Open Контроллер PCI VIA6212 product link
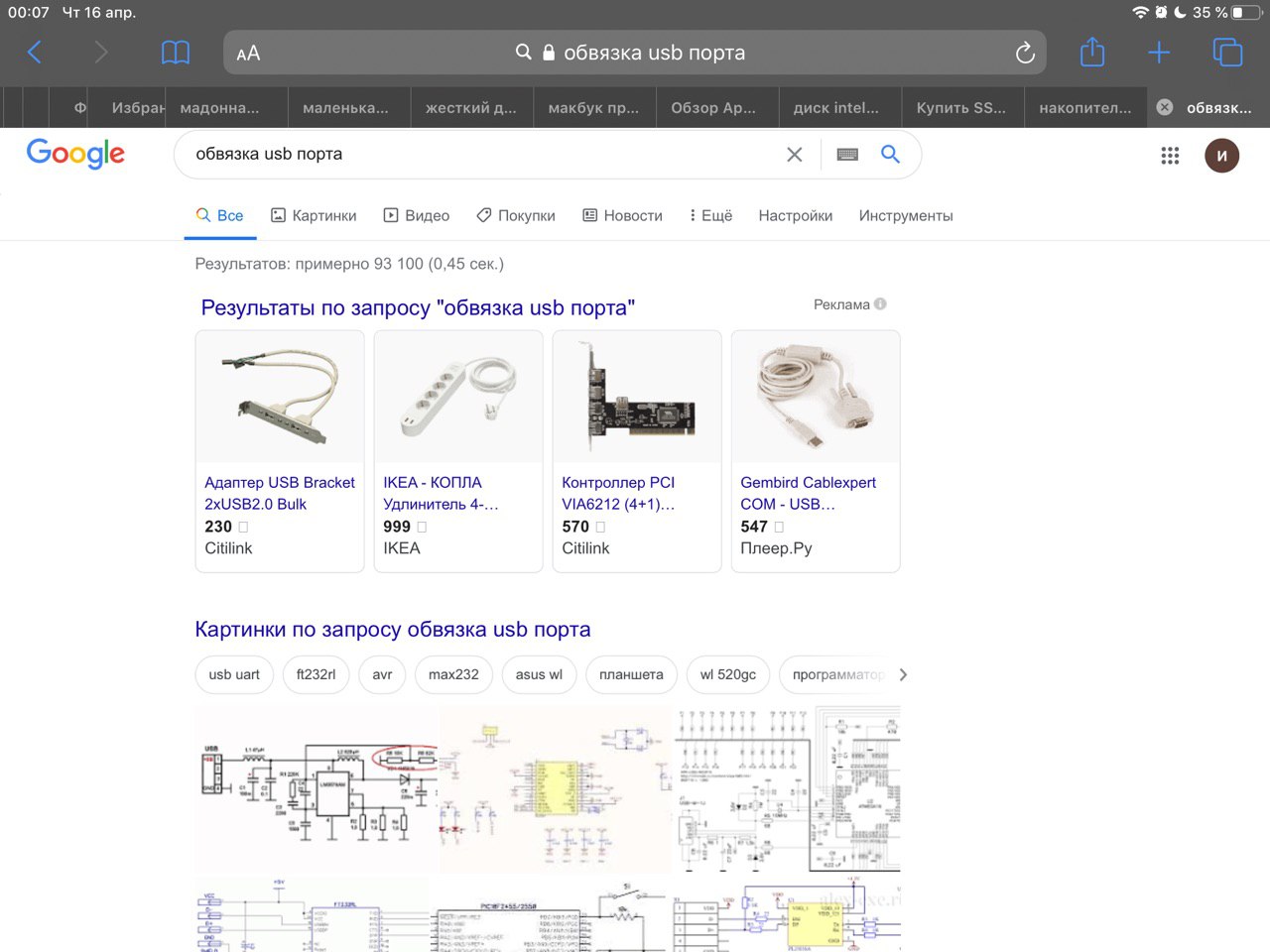The width and height of the screenshot is (1270, 952). click(618, 493)
